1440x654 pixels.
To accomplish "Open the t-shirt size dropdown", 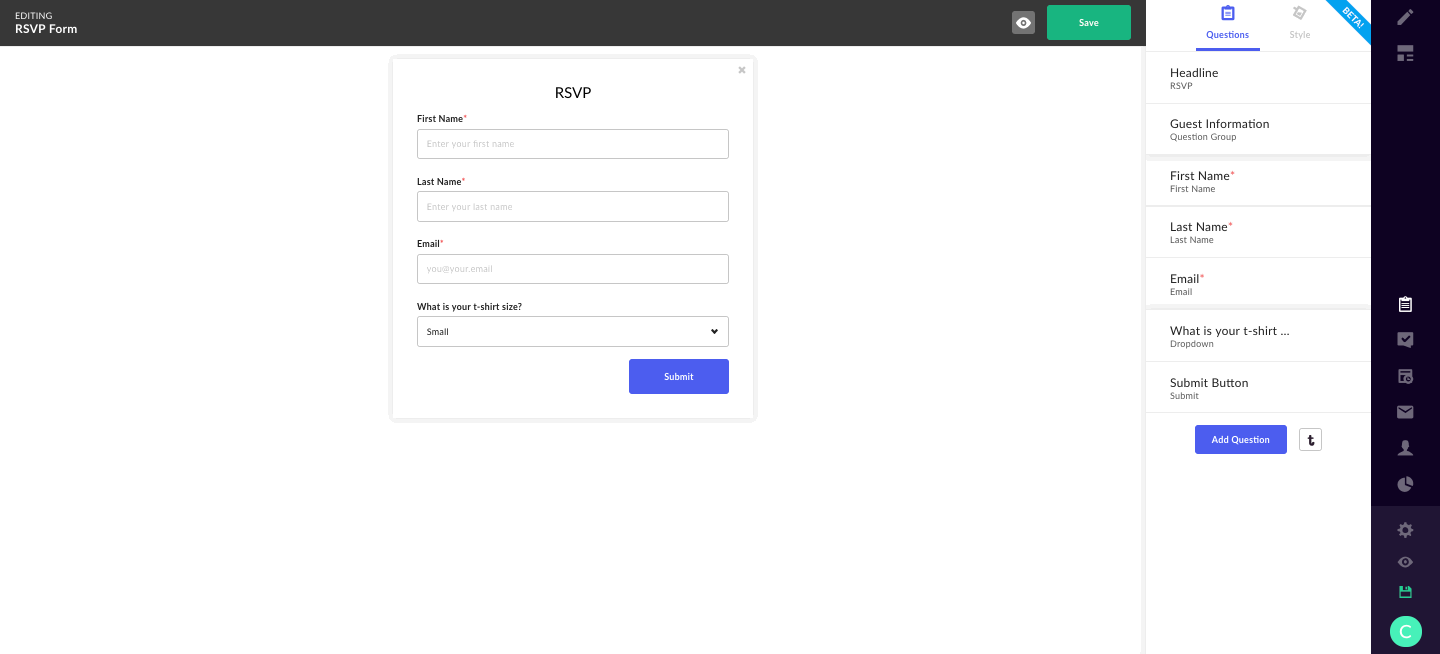I will (x=573, y=331).
